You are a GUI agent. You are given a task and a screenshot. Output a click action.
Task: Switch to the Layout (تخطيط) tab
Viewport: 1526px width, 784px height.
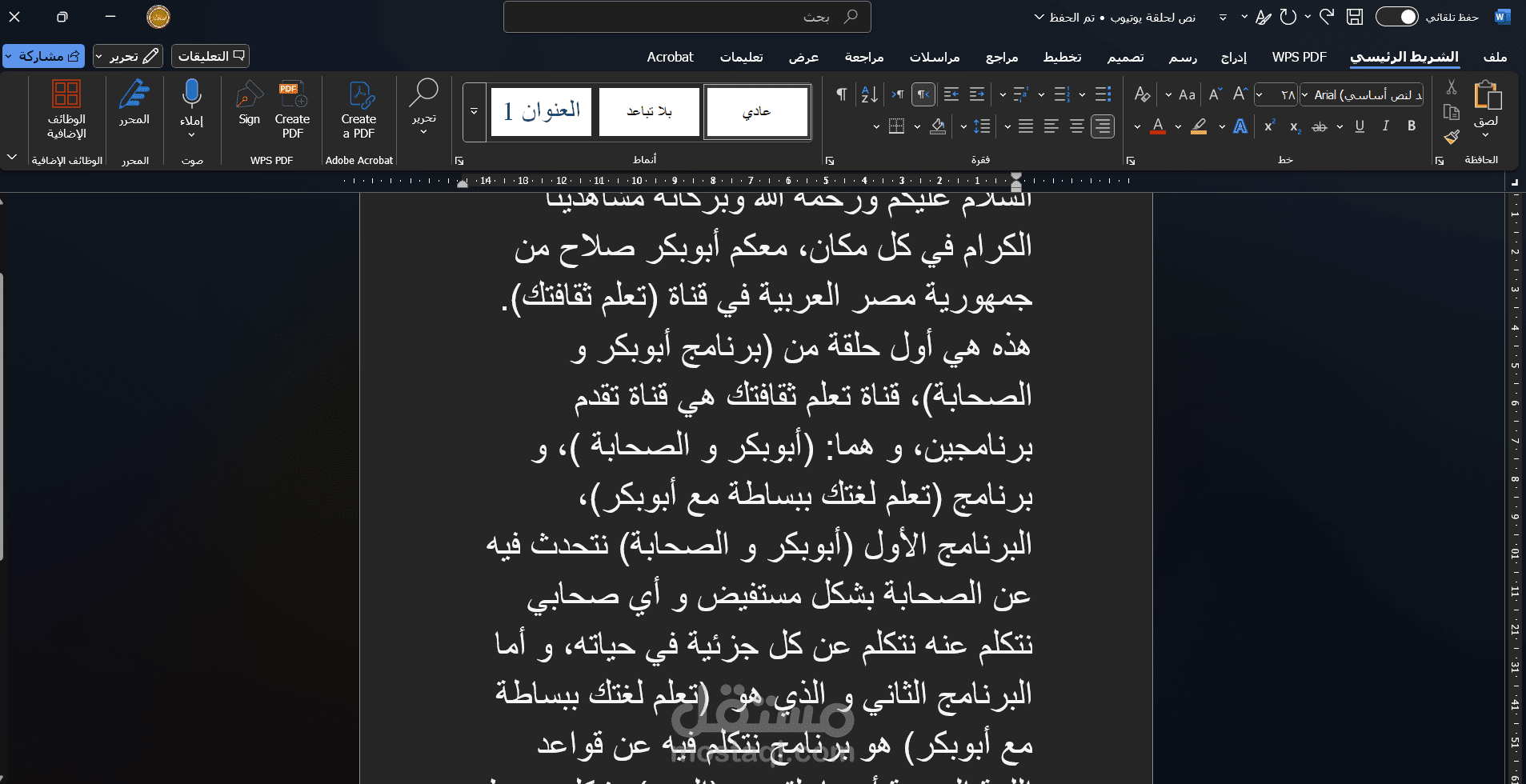click(1063, 57)
